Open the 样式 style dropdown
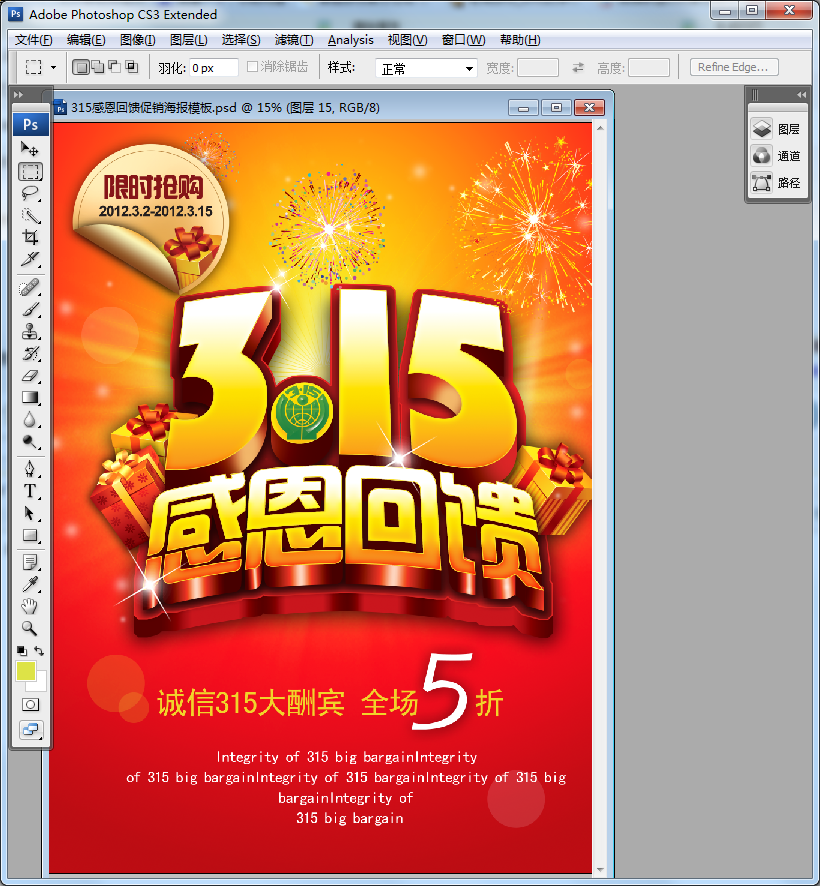 426,68
